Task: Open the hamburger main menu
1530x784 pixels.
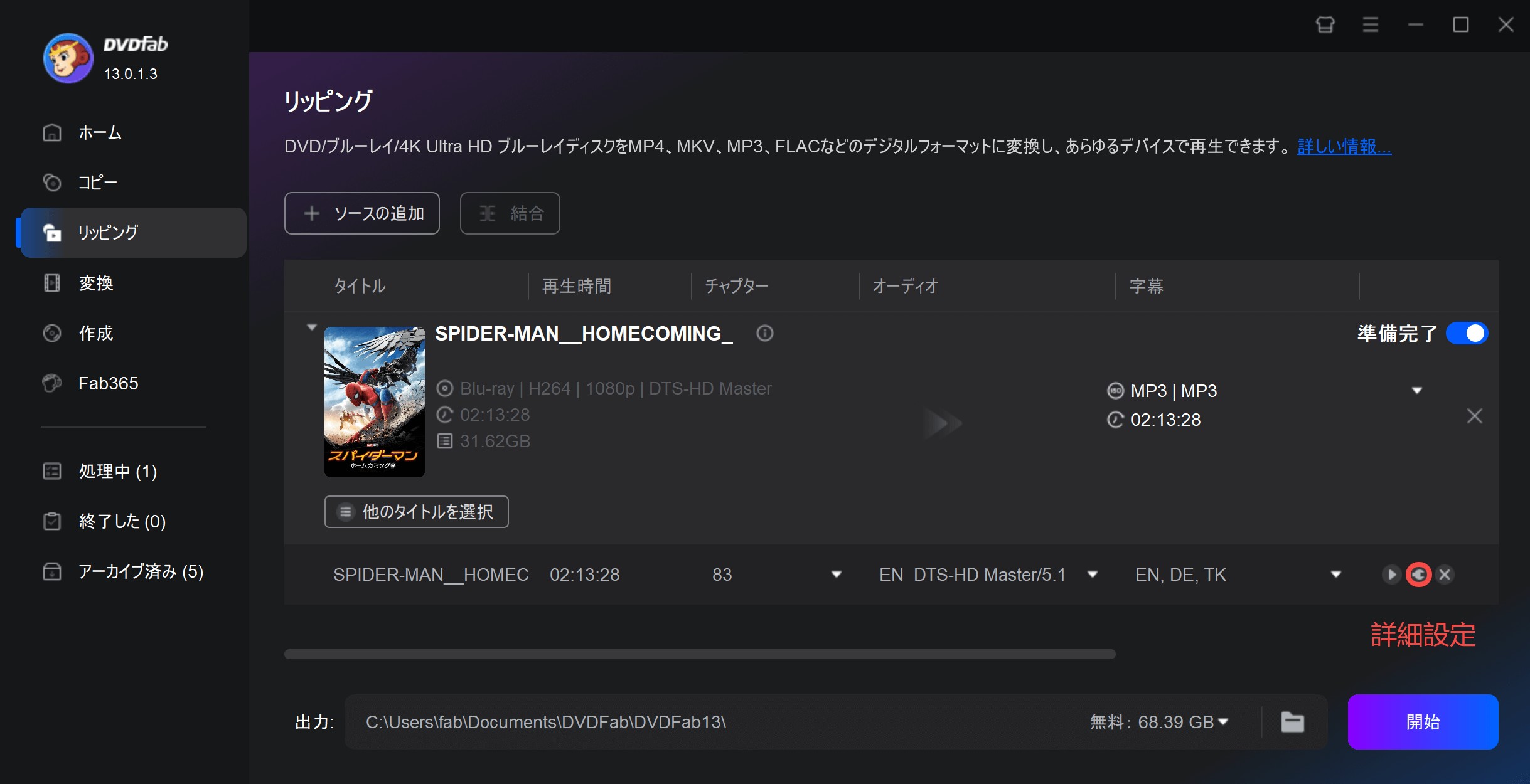Action: point(1371,25)
